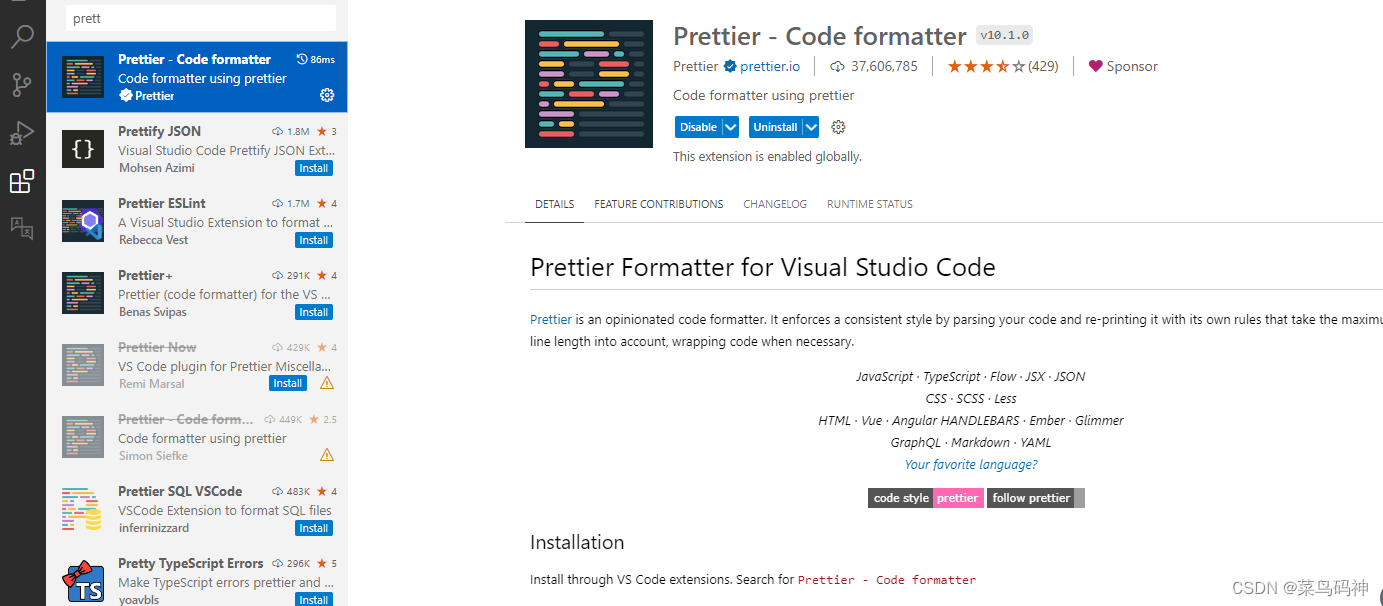The width and height of the screenshot is (1383, 606).
Task: Open the bottom language icon in activity bar
Action: (x=22, y=229)
